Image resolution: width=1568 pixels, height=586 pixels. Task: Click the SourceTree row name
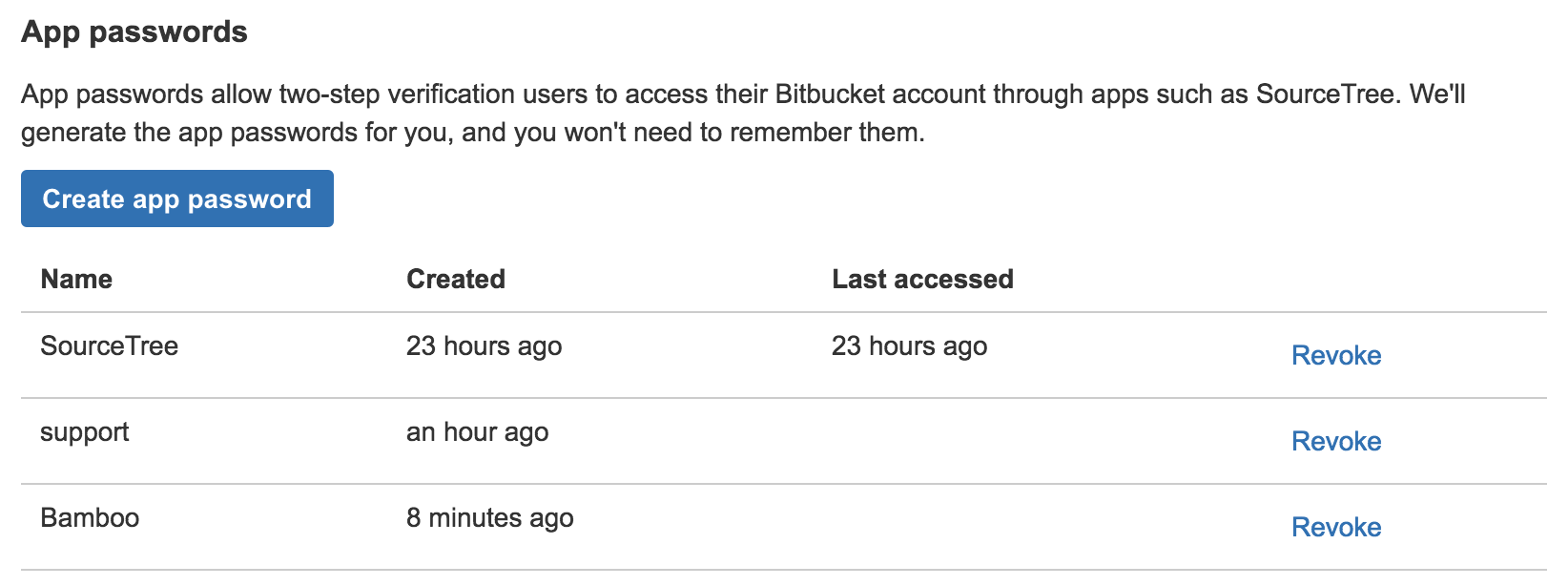(109, 346)
